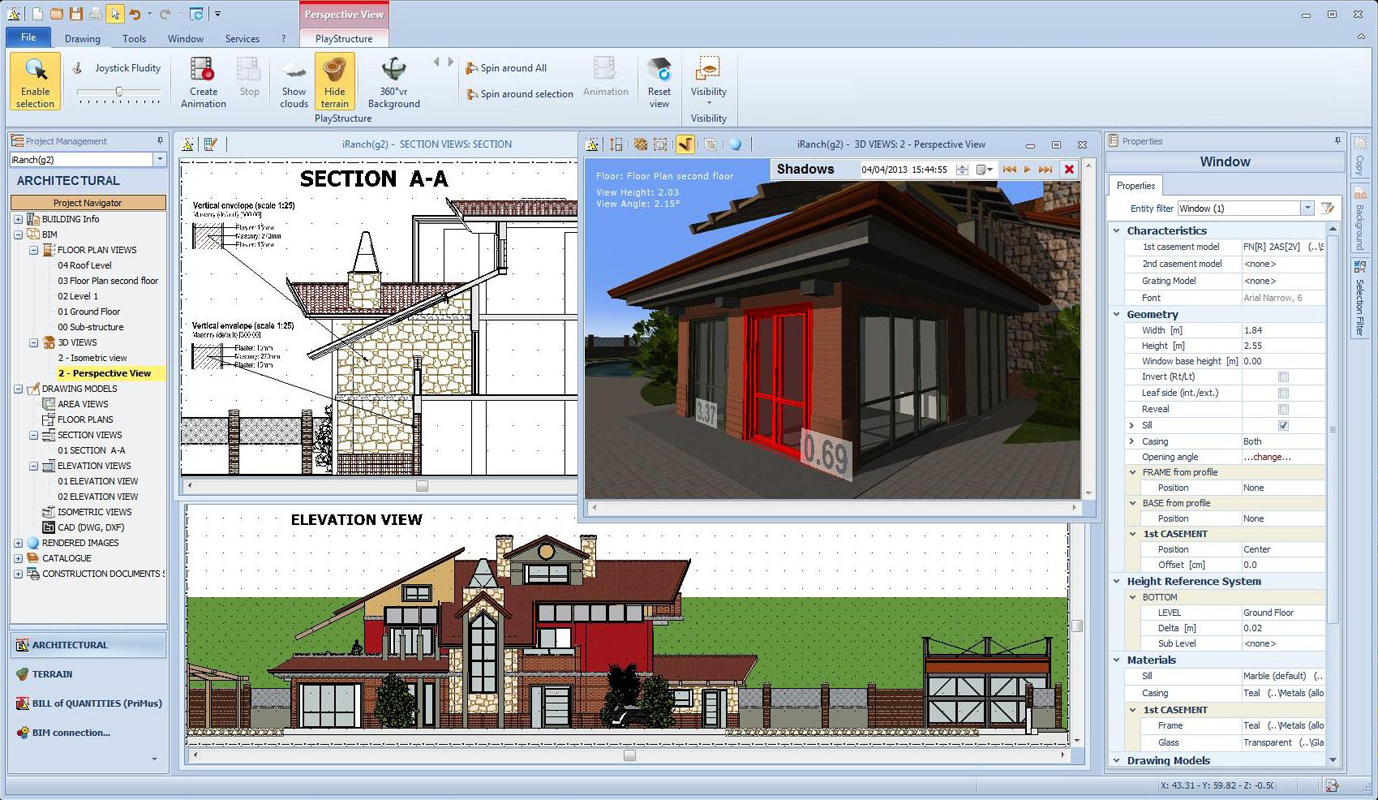
Task: Toggle the Show clouds icon
Action: click(294, 81)
